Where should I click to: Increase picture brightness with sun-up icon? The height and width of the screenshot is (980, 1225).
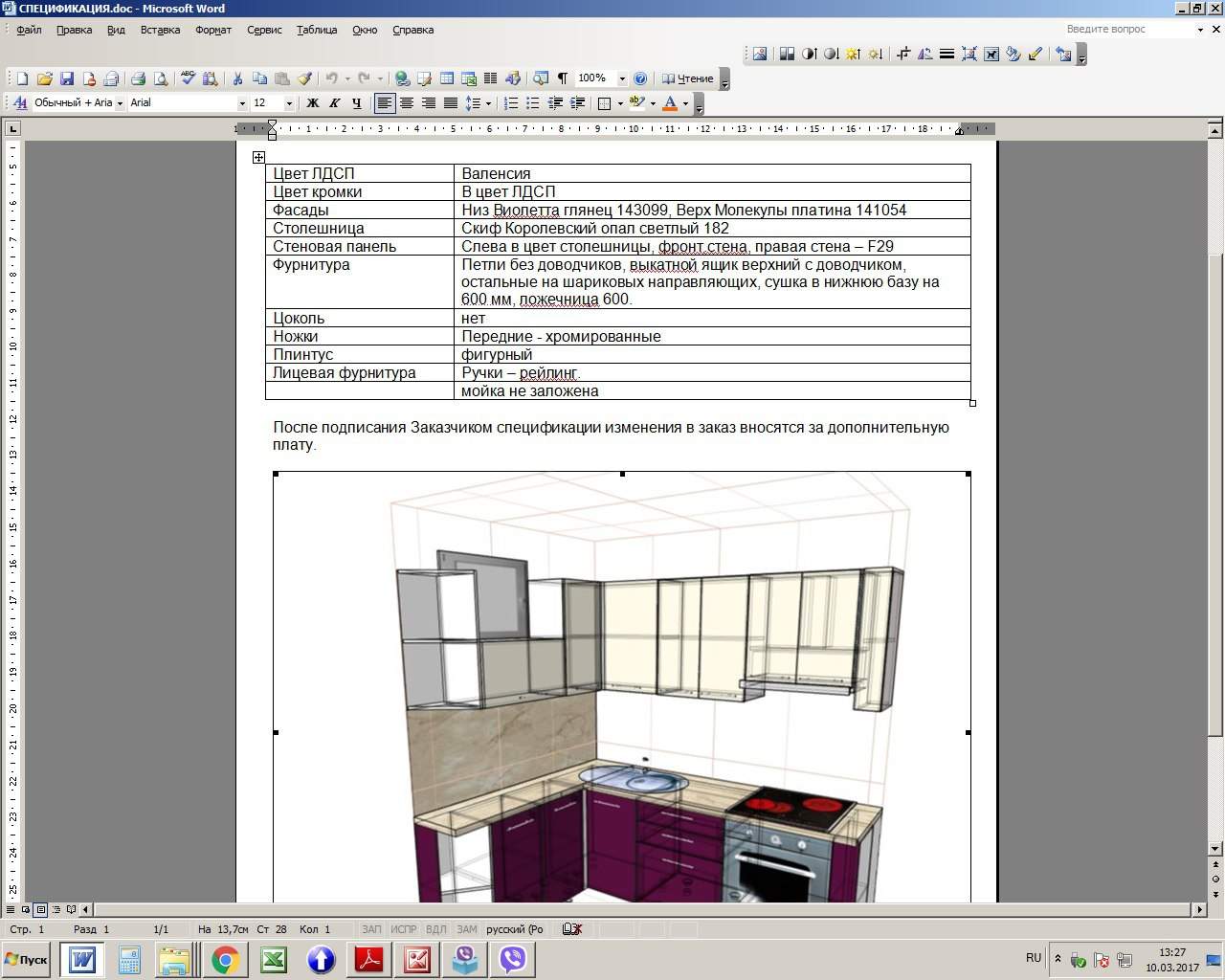(853, 55)
